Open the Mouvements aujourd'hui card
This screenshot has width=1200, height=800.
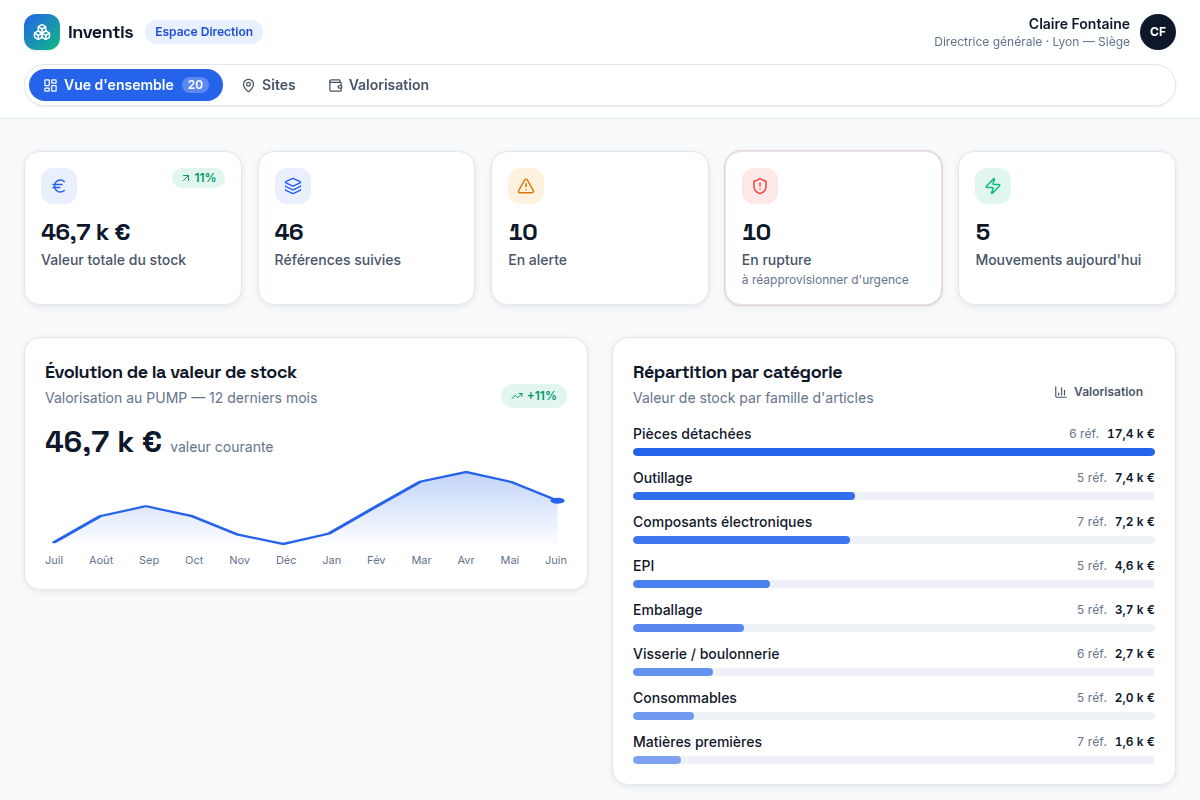click(x=1067, y=228)
